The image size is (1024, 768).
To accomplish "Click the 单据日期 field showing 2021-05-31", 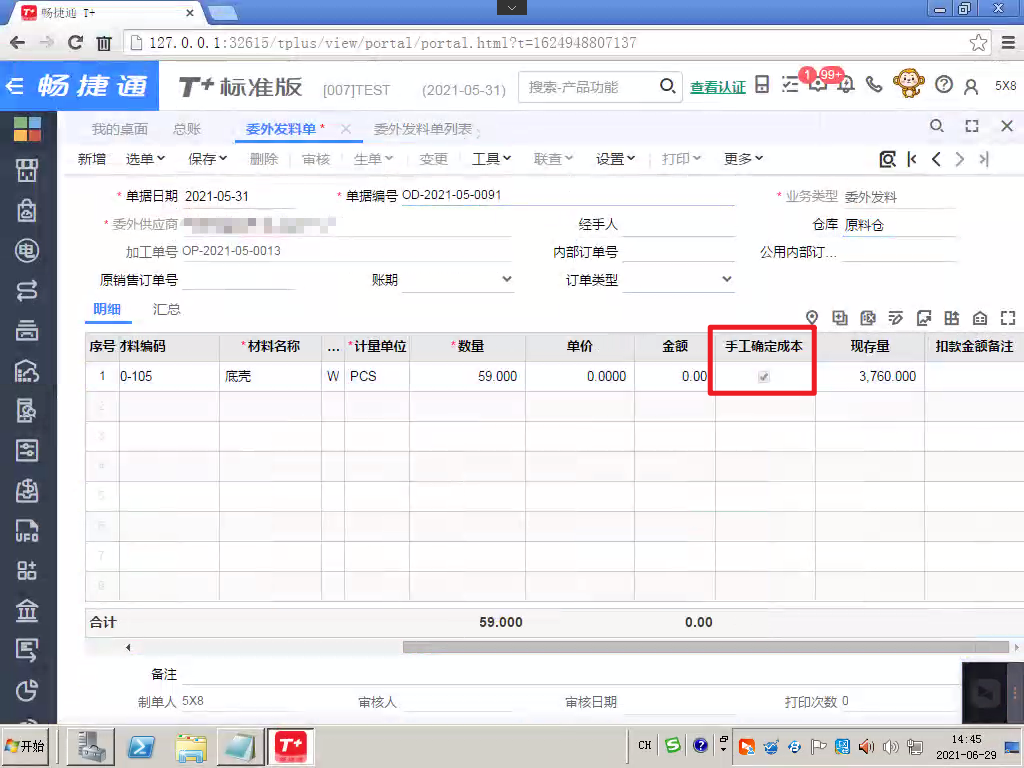I will [x=239, y=196].
